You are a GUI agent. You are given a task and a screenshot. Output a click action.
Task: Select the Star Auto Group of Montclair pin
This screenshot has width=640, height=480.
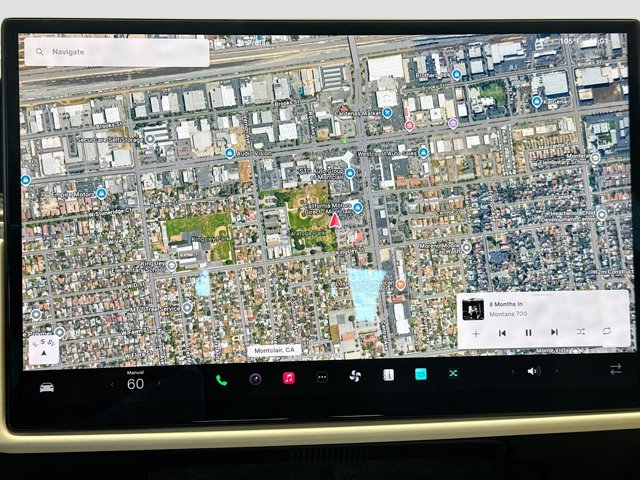[349, 173]
